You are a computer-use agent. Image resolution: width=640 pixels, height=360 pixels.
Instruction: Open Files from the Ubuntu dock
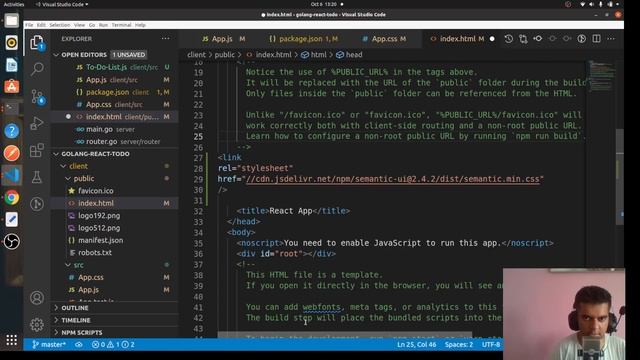click(x=11, y=20)
